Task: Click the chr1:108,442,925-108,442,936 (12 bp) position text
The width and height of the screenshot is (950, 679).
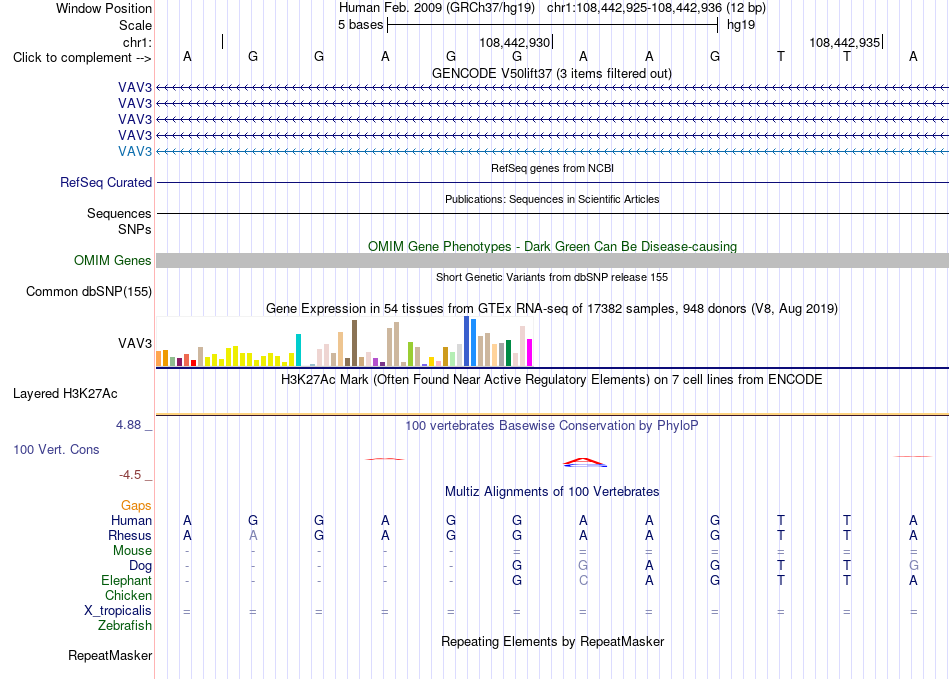Action: (656, 8)
